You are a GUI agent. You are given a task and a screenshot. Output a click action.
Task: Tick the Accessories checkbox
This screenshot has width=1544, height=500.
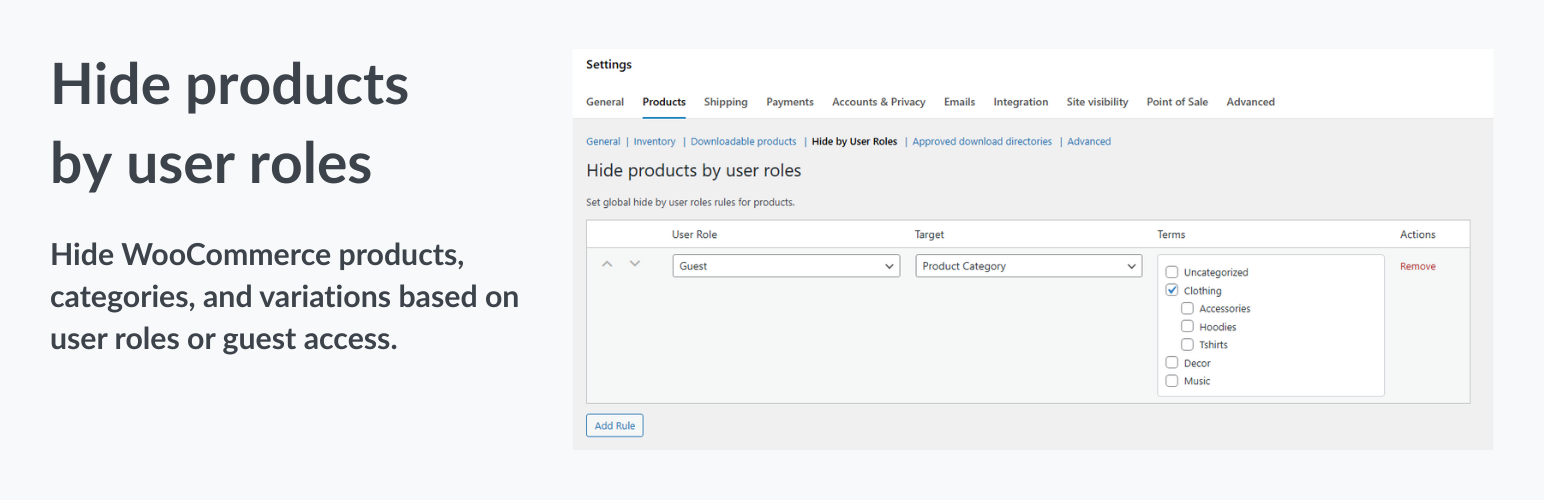coord(1188,308)
